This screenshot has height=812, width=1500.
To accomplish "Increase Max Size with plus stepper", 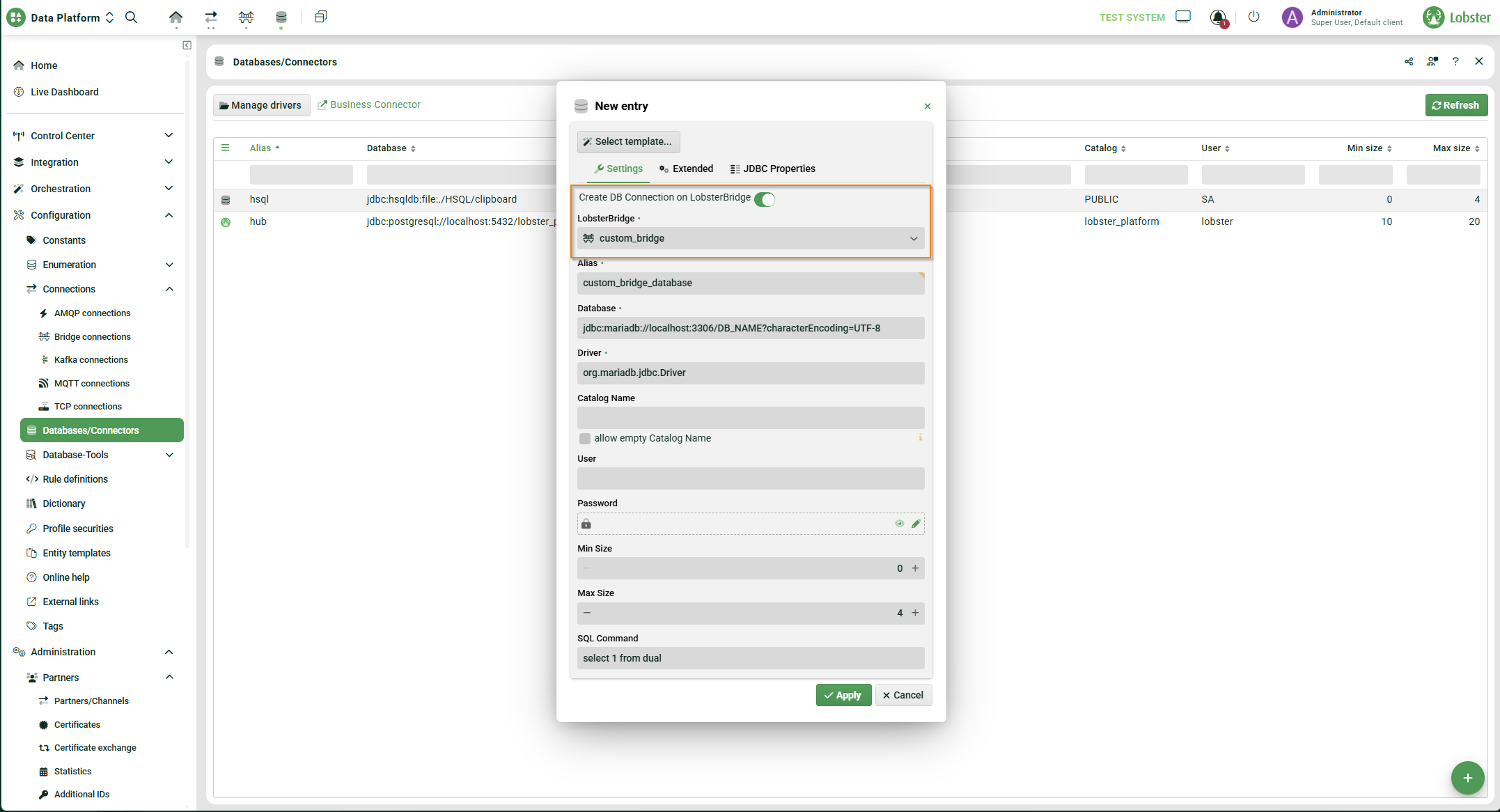I will click(x=915, y=613).
